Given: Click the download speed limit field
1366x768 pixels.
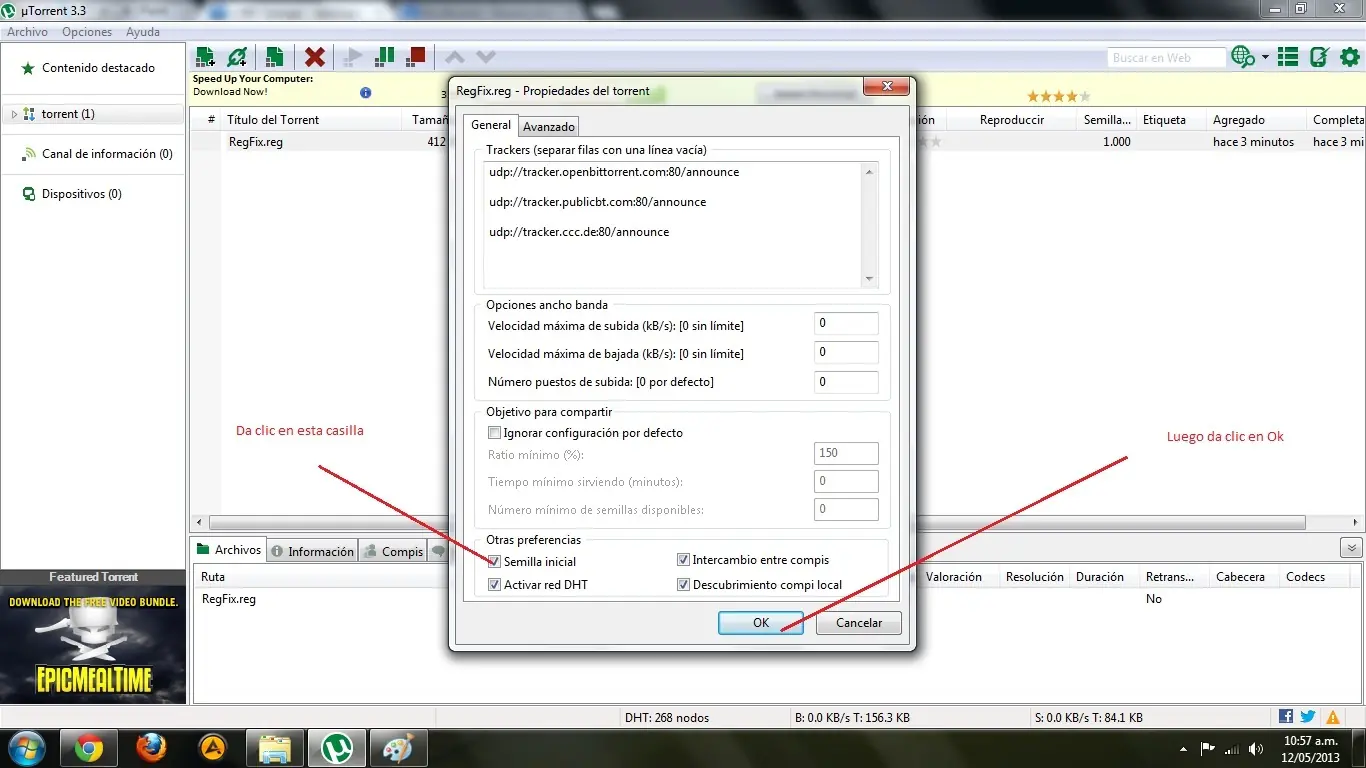Looking at the screenshot, I should (846, 352).
